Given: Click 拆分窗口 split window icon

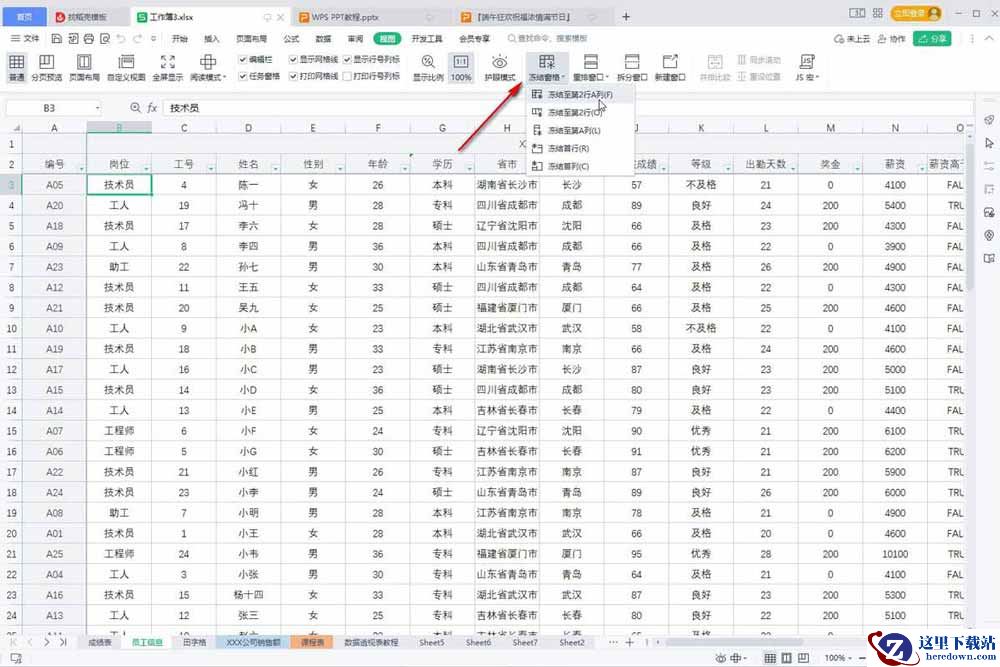Looking at the screenshot, I should (632, 68).
